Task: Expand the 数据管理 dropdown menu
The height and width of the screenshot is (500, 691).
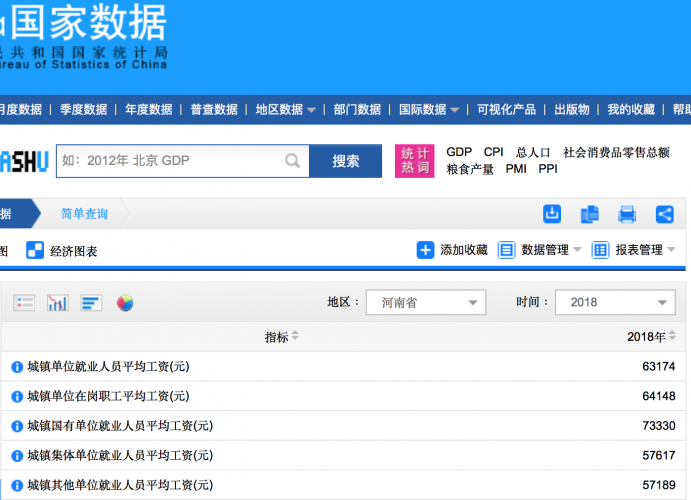Action: (540, 250)
